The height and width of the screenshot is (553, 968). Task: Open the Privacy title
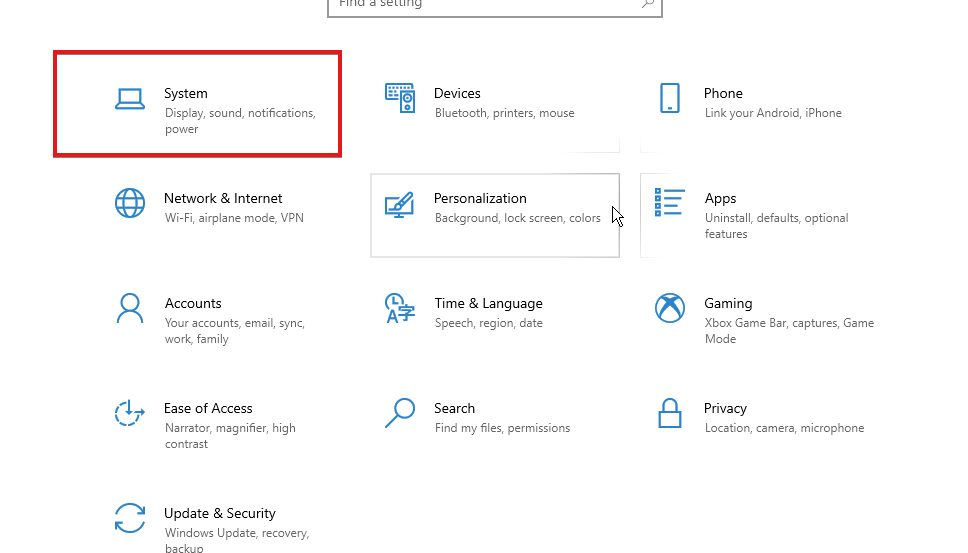725,409
